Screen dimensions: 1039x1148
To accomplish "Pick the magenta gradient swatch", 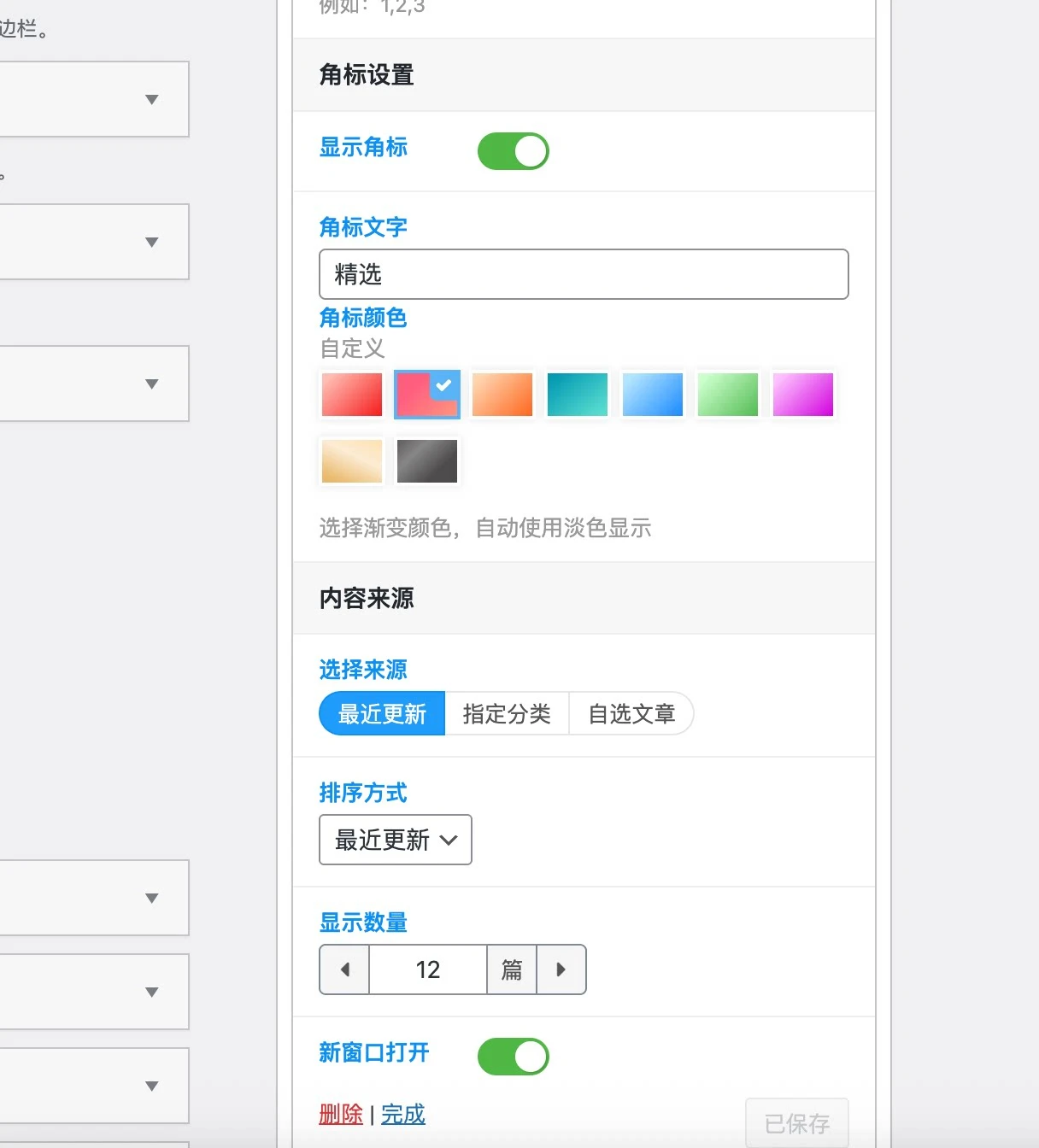I will point(802,395).
